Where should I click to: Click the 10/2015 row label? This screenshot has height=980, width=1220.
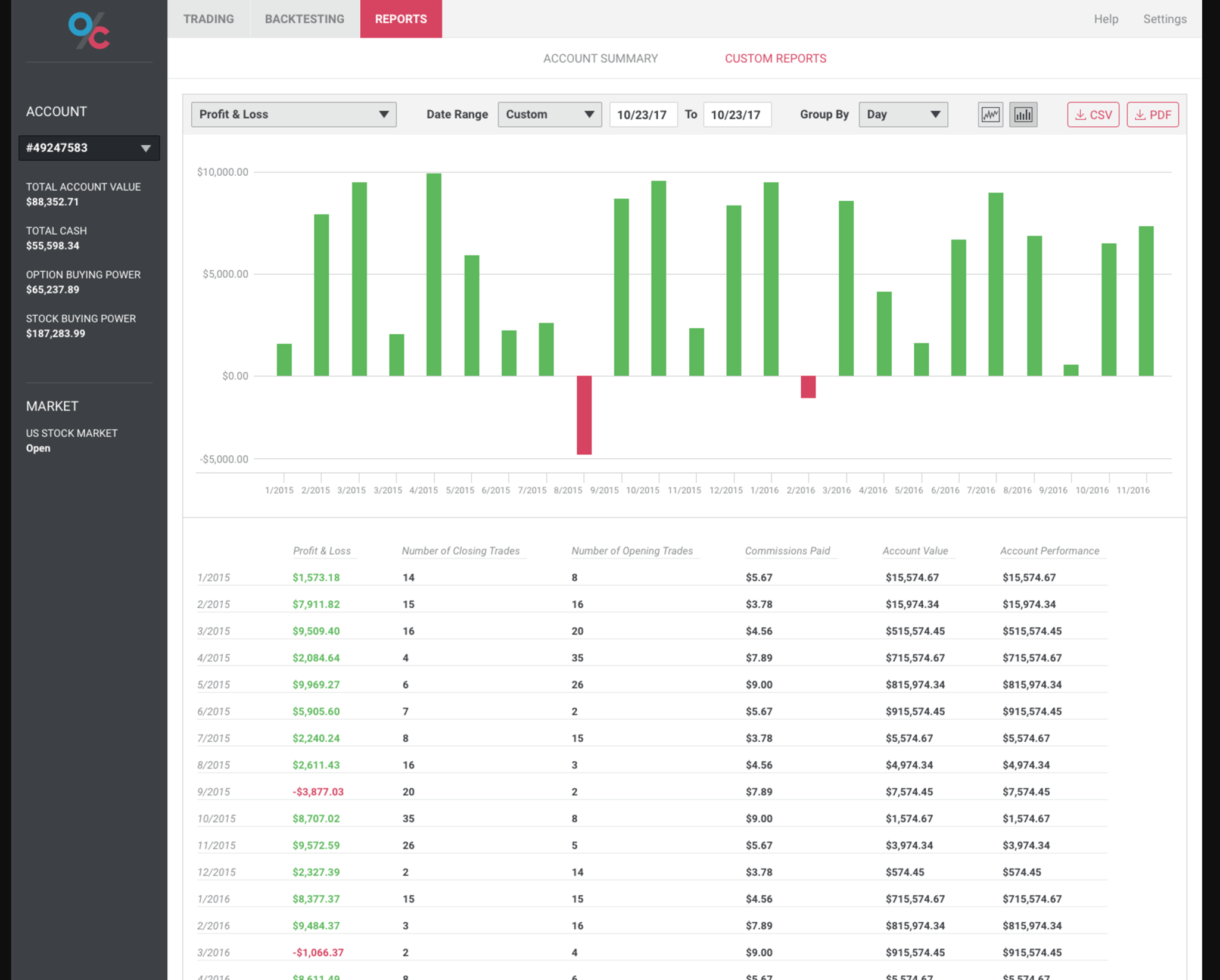click(x=216, y=819)
